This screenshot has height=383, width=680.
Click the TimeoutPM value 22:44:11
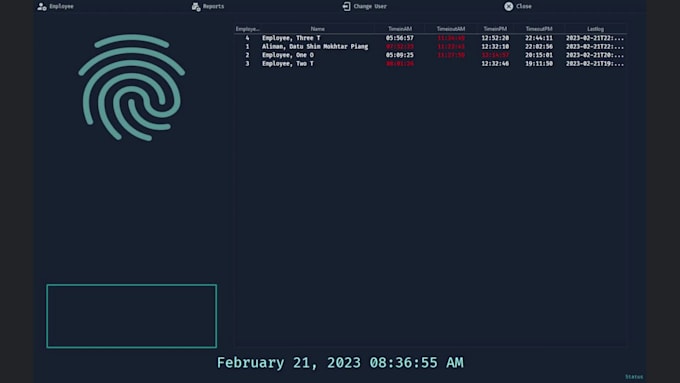(539, 38)
